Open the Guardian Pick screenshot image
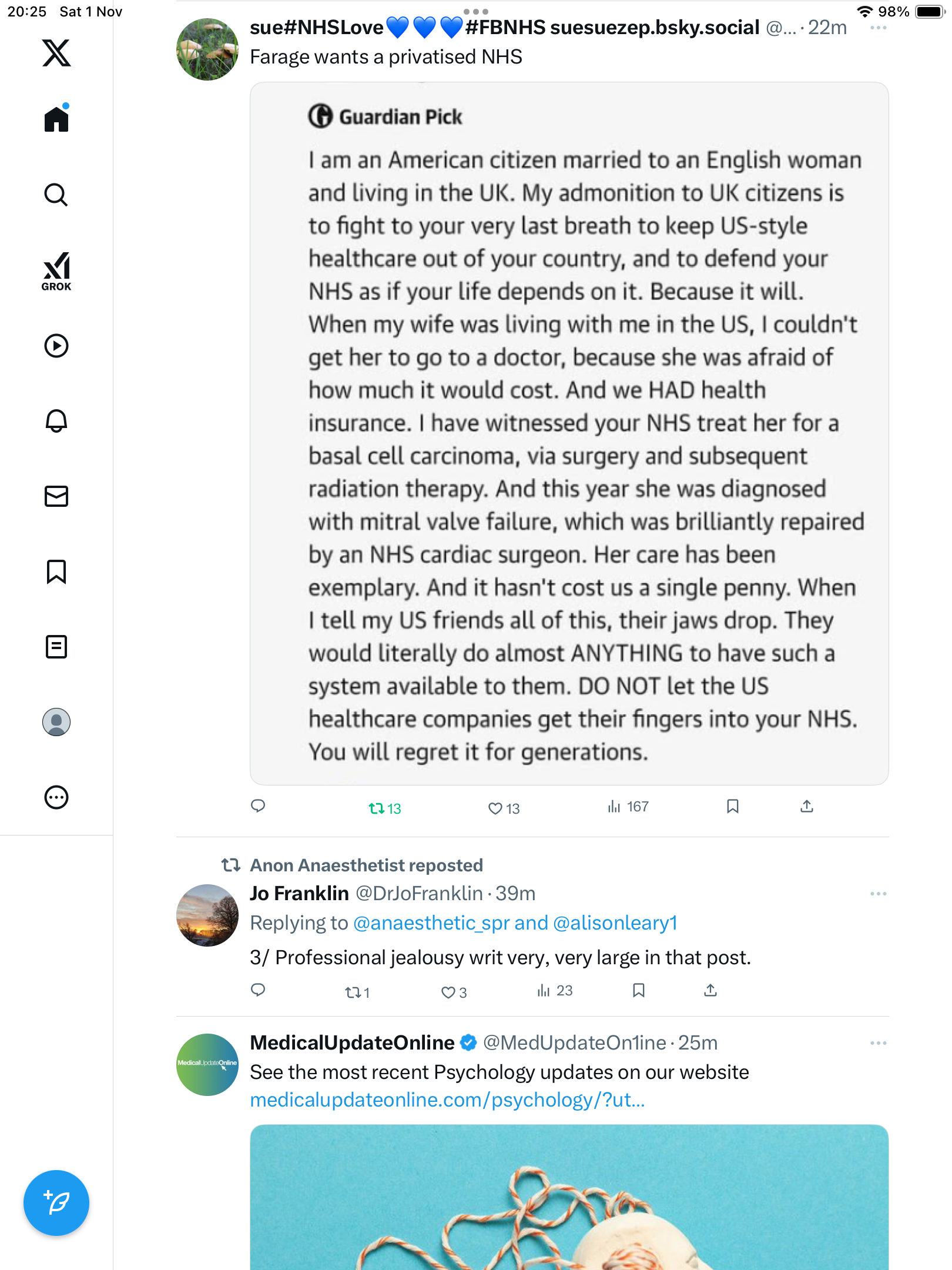This screenshot has width=952, height=1270. click(569, 433)
